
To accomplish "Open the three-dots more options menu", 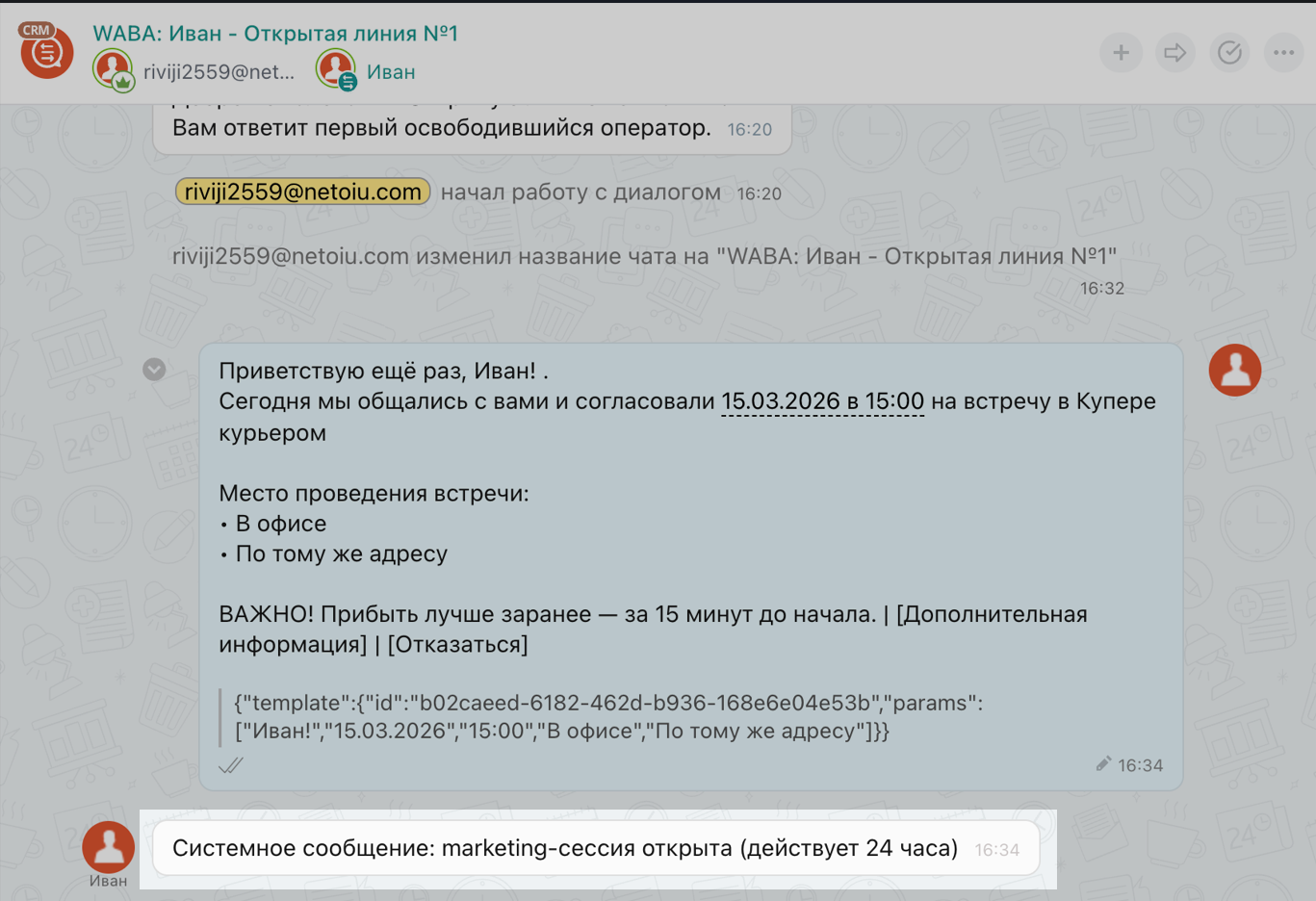I will [1283, 53].
